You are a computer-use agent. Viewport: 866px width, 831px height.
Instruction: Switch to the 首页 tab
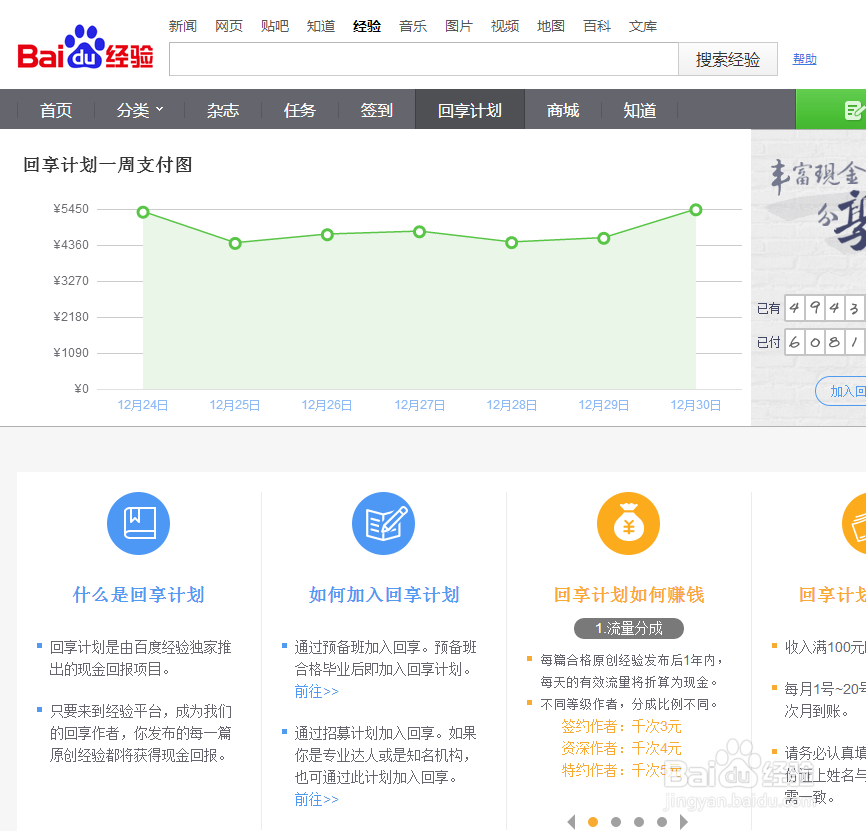55,110
